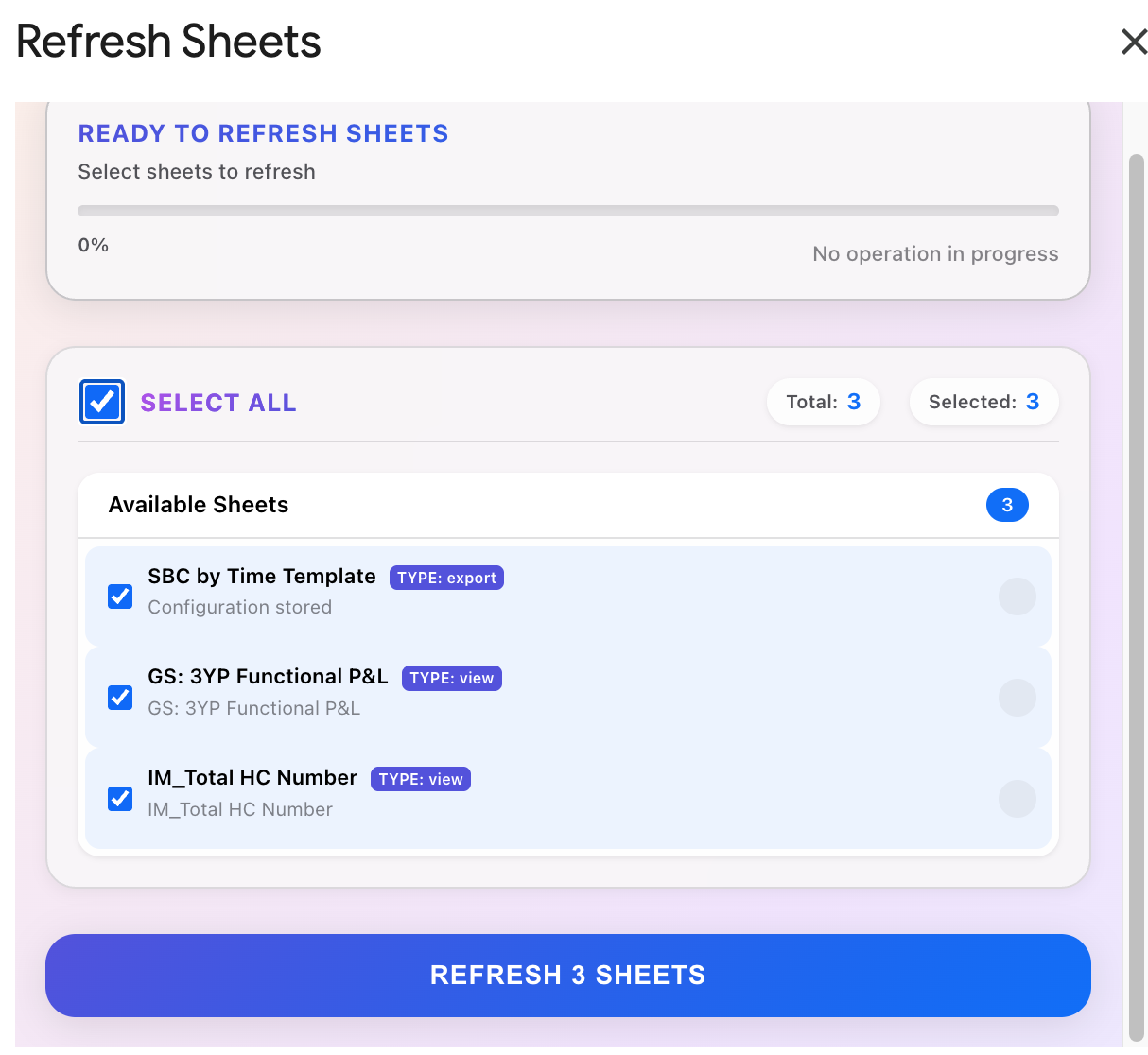The height and width of the screenshot is (1055, 1148).
Task: Select the SBC by Time Template row title
Action: pos(262,577)
